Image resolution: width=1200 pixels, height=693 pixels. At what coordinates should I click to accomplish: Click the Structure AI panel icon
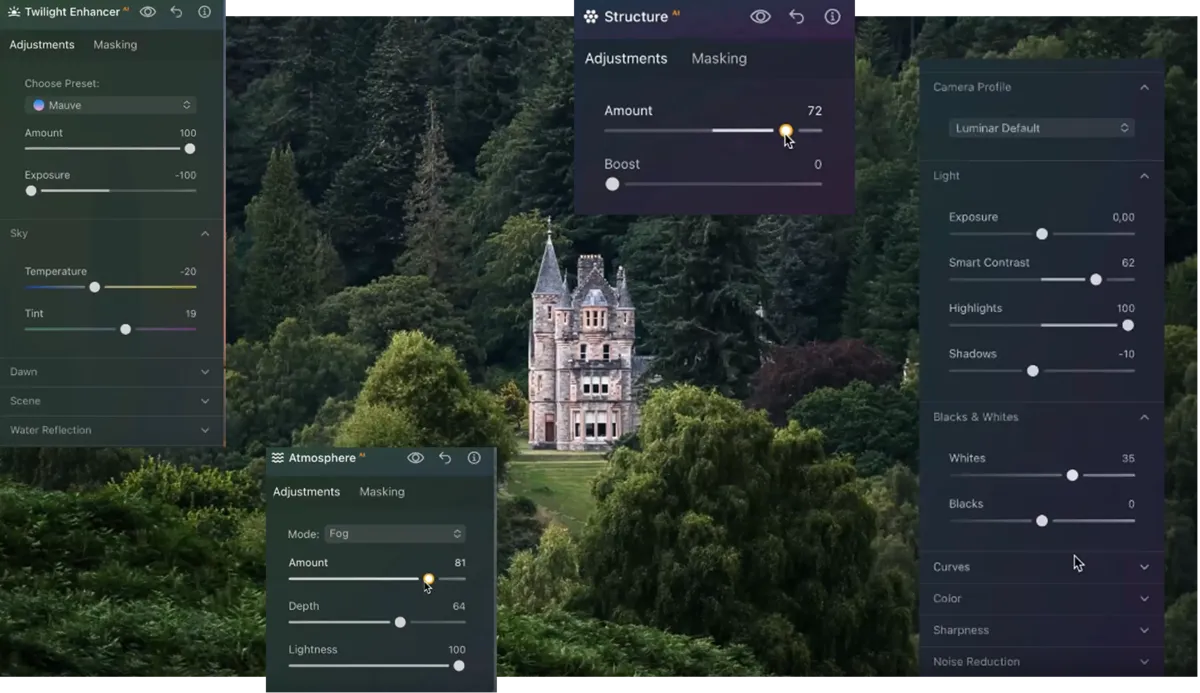(590, 16)
